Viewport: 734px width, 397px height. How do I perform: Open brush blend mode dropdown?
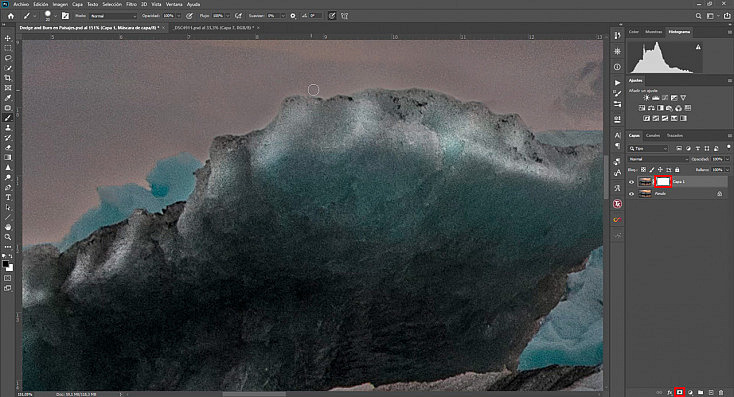click(113, 16)
